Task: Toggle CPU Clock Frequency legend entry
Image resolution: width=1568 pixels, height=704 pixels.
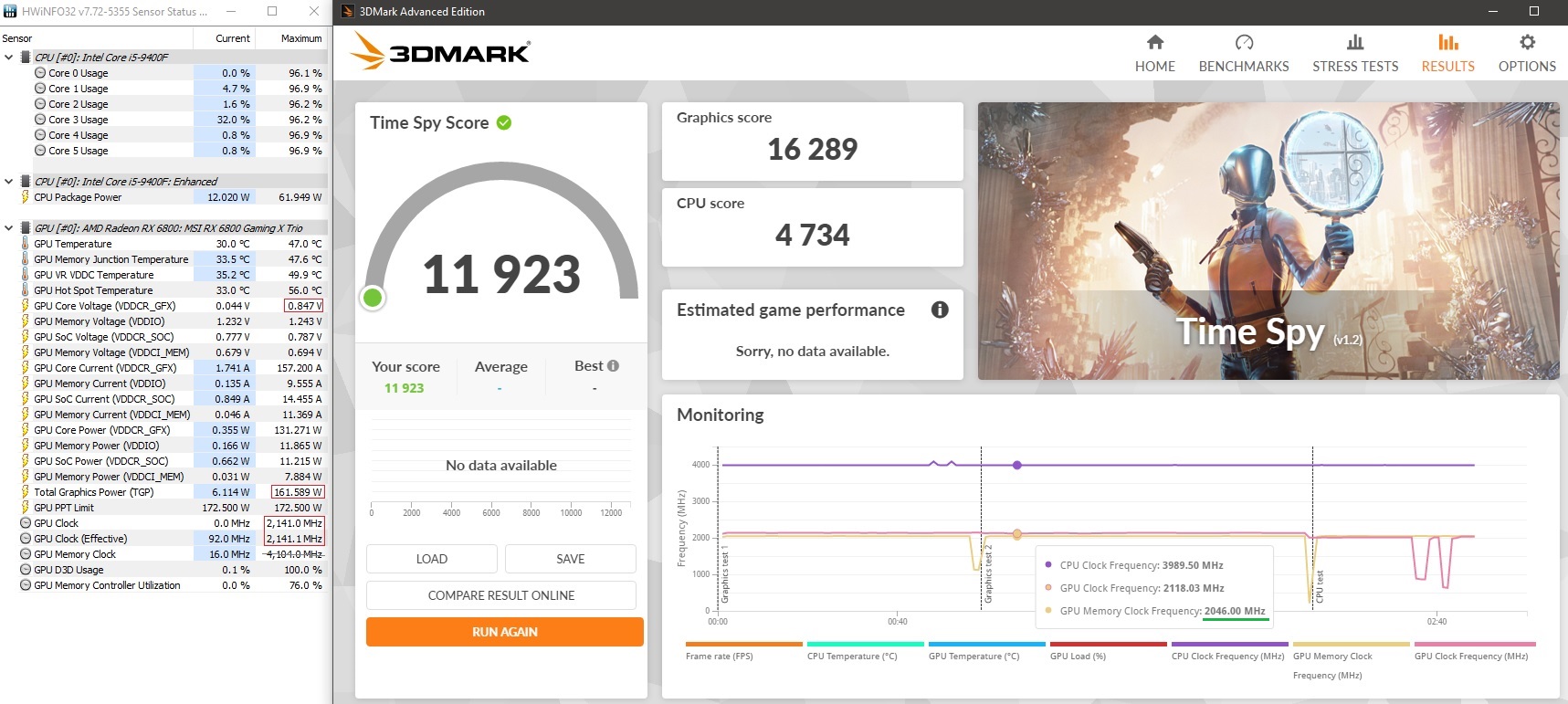Action: pyautogui.click(x=1229, y=650)
